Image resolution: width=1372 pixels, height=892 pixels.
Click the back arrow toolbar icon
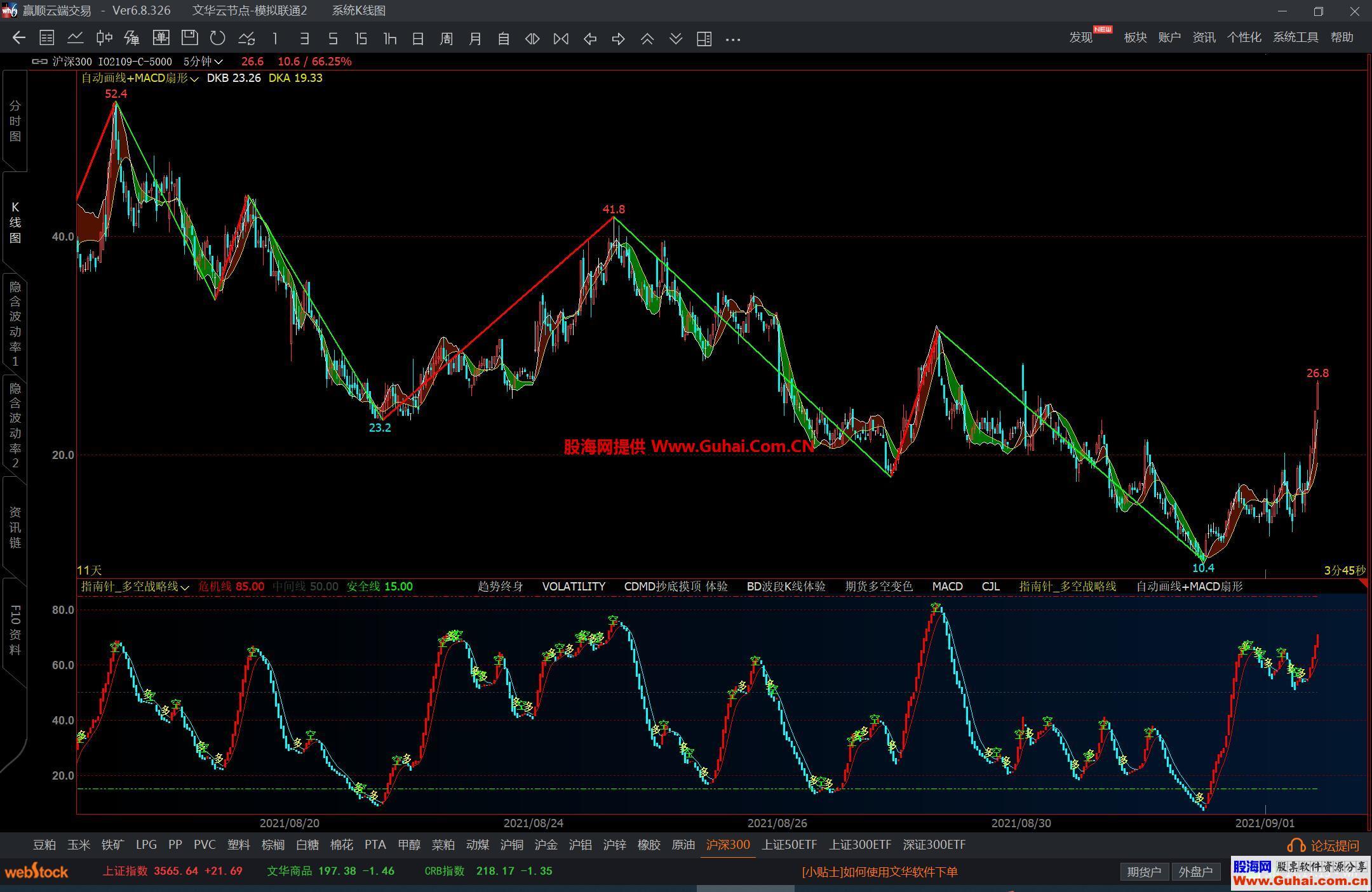pos(18,39)
